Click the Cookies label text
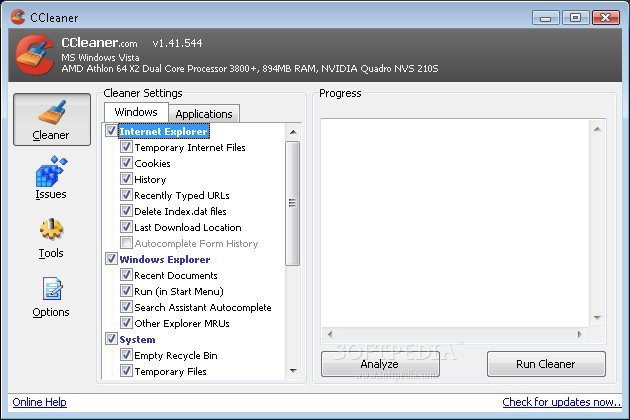This screenshot has height=420, width=630. (x=152, y=164)
